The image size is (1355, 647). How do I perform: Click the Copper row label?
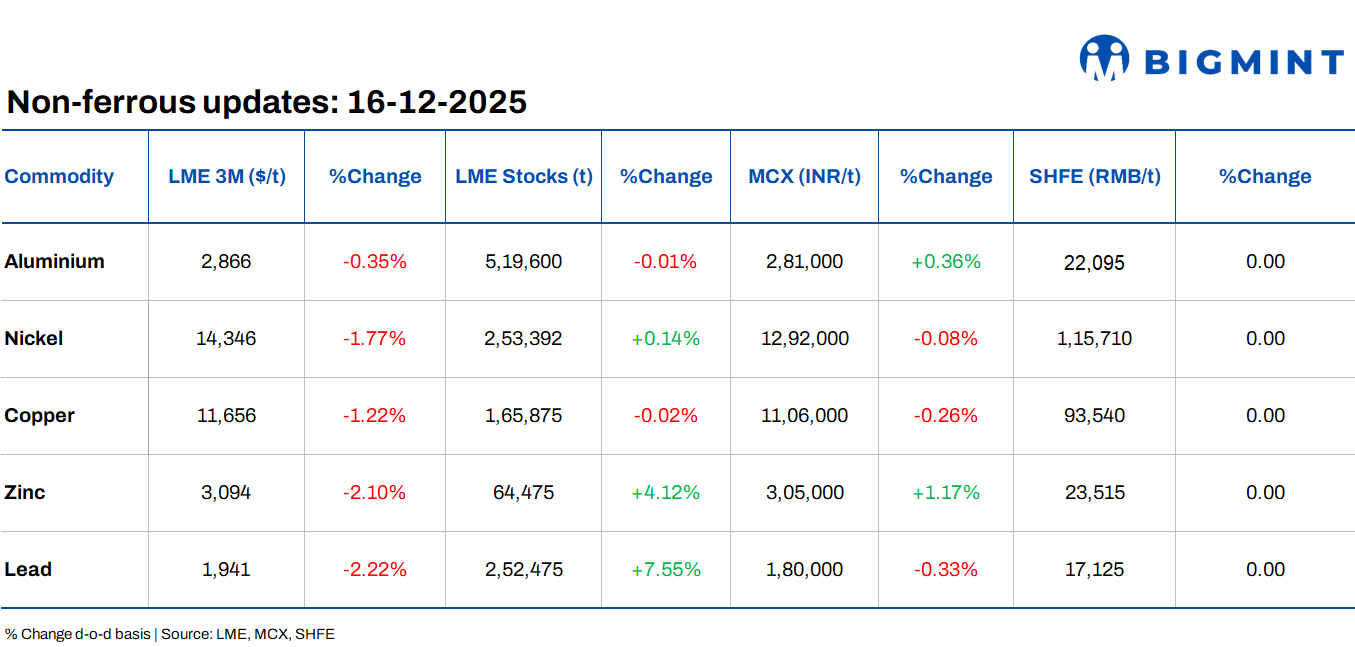pos(39,416)
